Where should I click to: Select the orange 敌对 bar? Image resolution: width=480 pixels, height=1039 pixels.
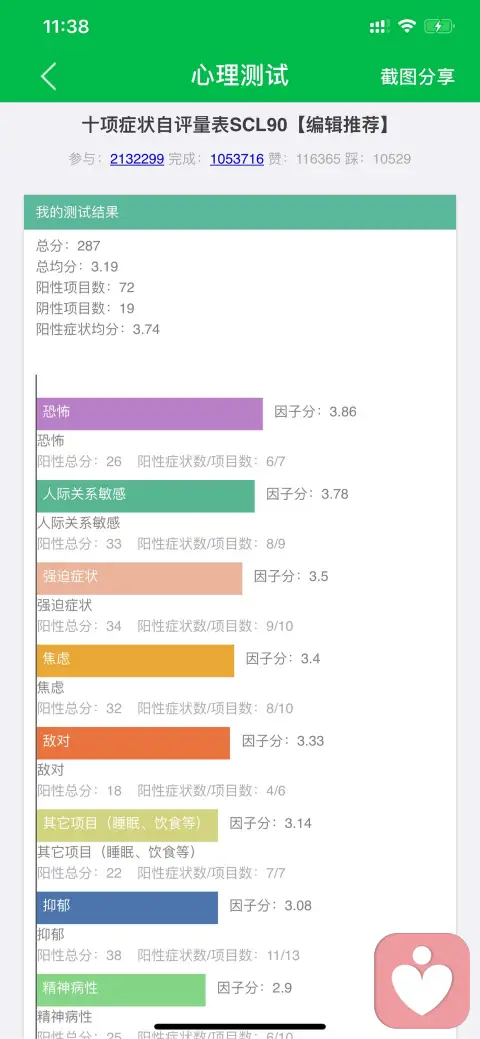click(133, 743)
